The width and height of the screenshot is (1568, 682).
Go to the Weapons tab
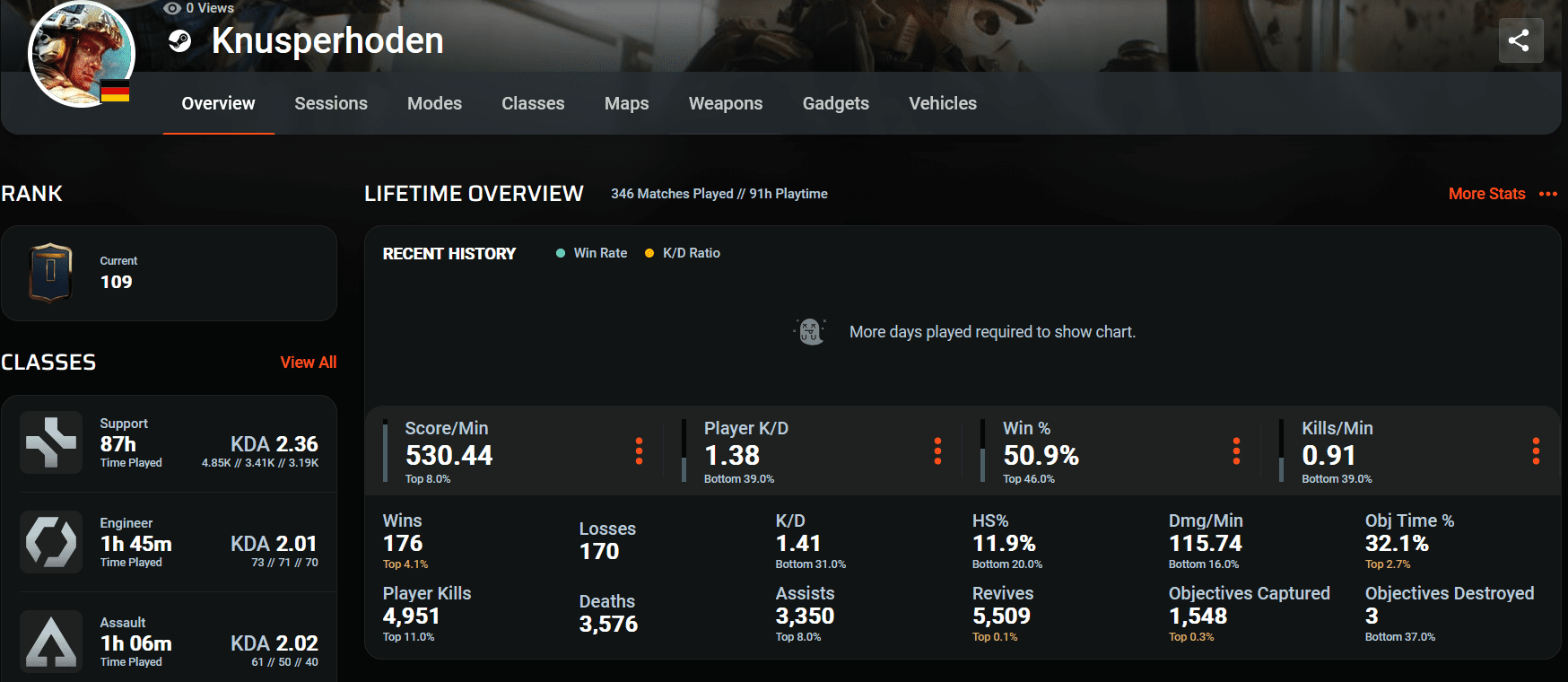point(726,103)
